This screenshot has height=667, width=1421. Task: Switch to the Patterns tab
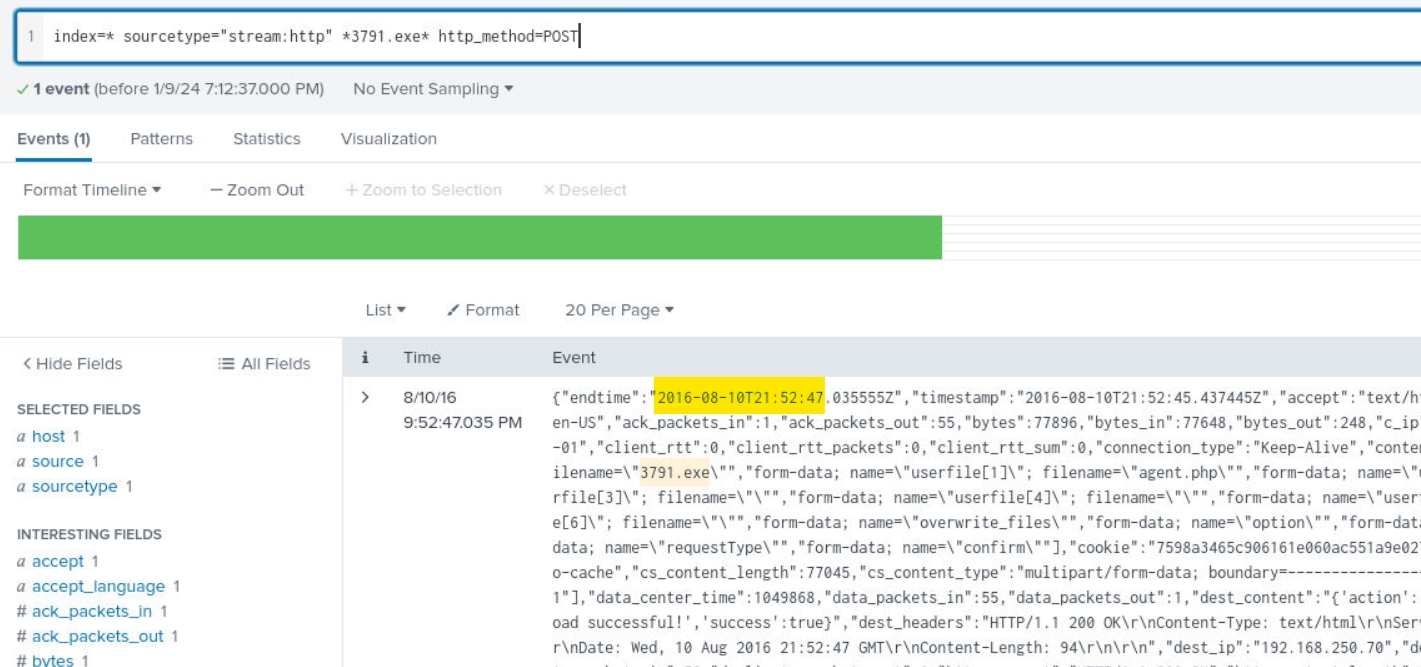coord(161,139)
